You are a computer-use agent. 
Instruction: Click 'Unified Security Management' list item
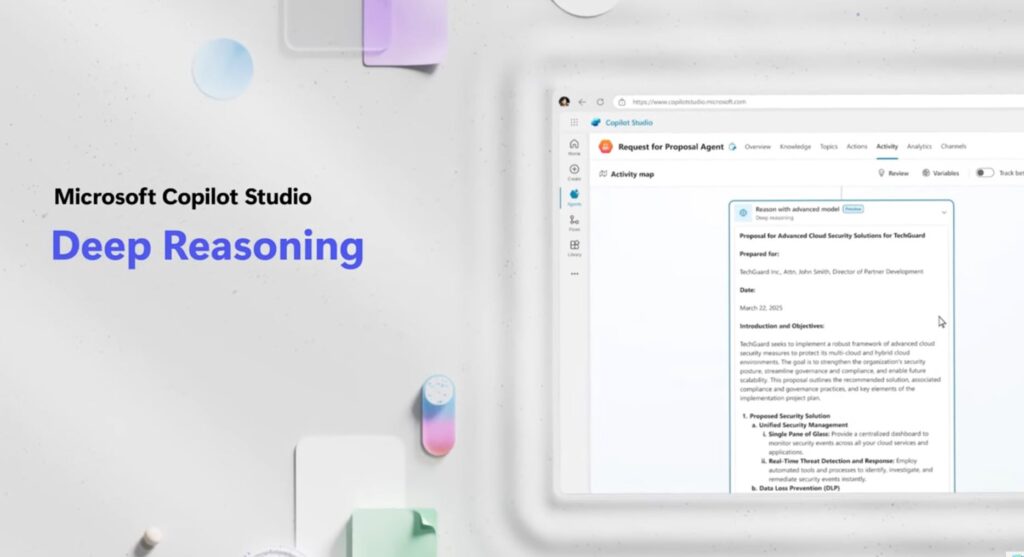[x=803, y=425]
